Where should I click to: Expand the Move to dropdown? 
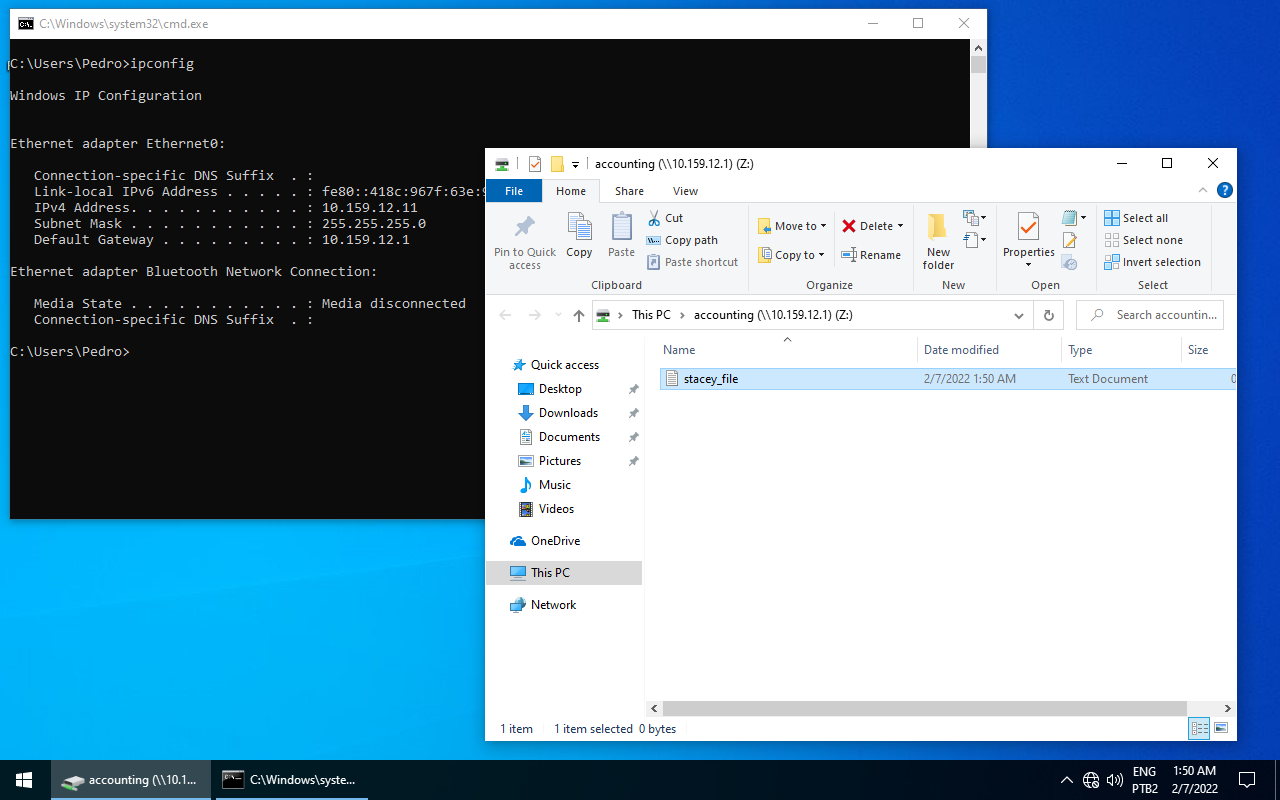click(823, 226)
